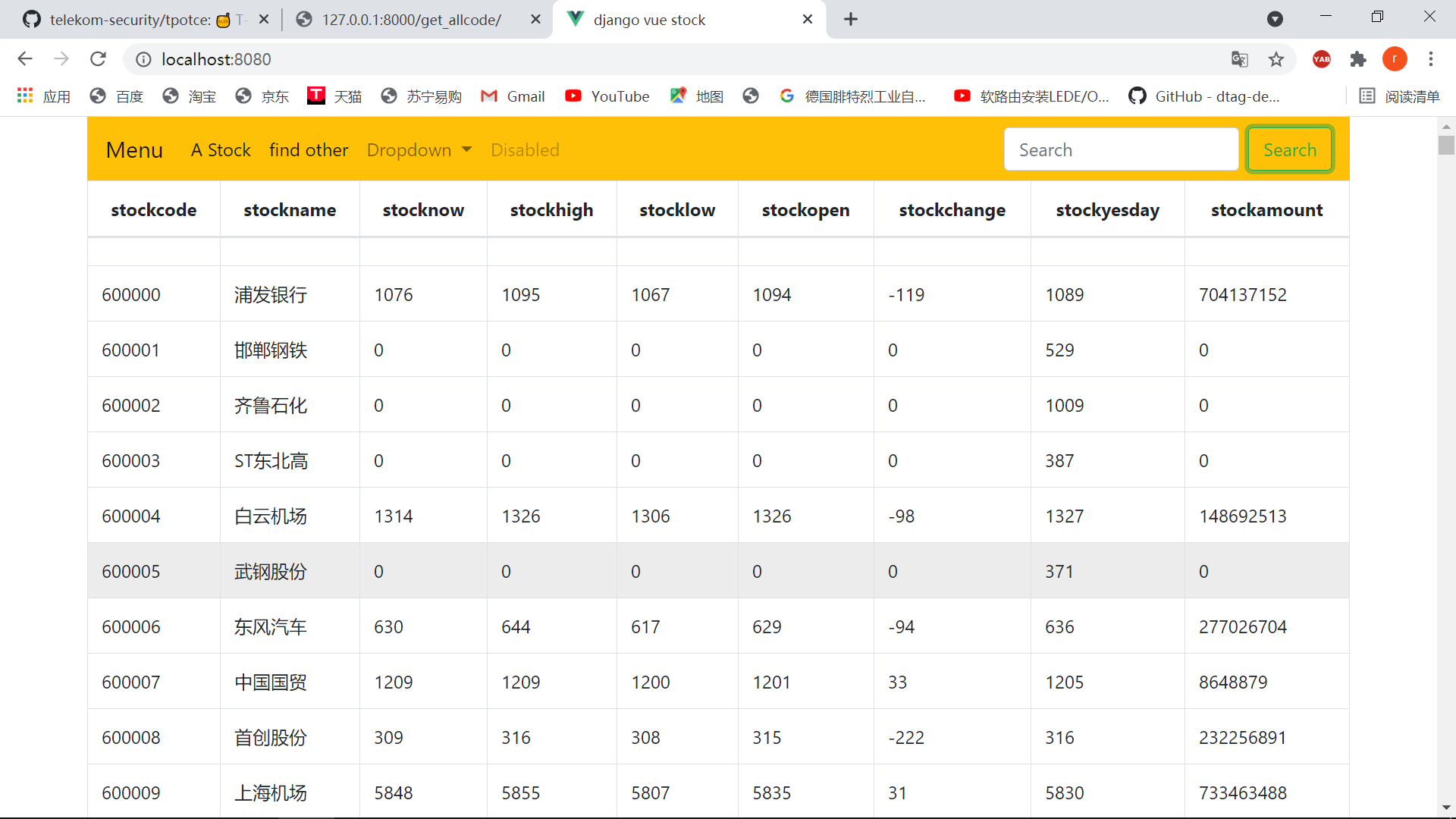Open the unnamed globe bookmark after 地图

click(751, 96)
